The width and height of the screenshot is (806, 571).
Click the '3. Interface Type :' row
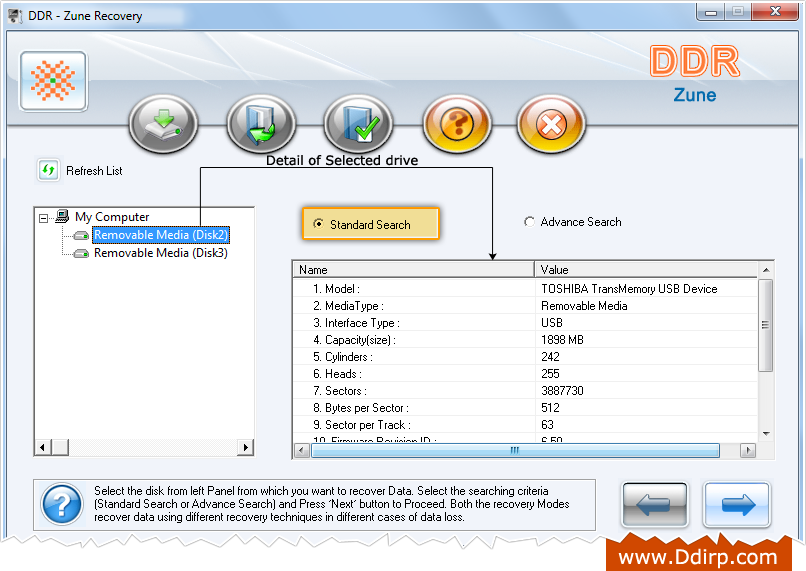tap(525, 323)
